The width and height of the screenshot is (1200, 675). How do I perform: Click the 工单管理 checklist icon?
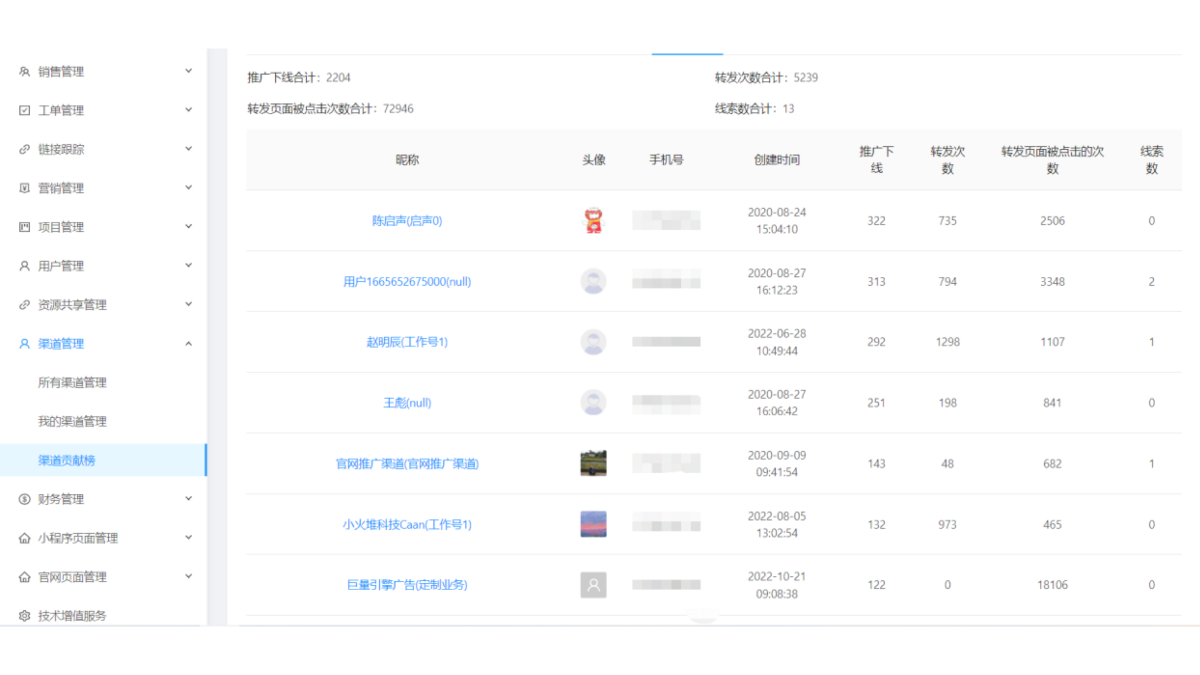pyautogui.click(x=25, y=111)
